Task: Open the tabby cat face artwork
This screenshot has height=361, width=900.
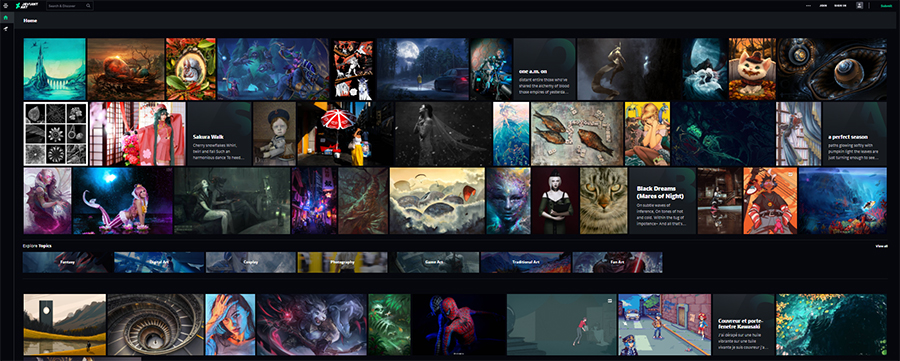Action: pos(603,201)
